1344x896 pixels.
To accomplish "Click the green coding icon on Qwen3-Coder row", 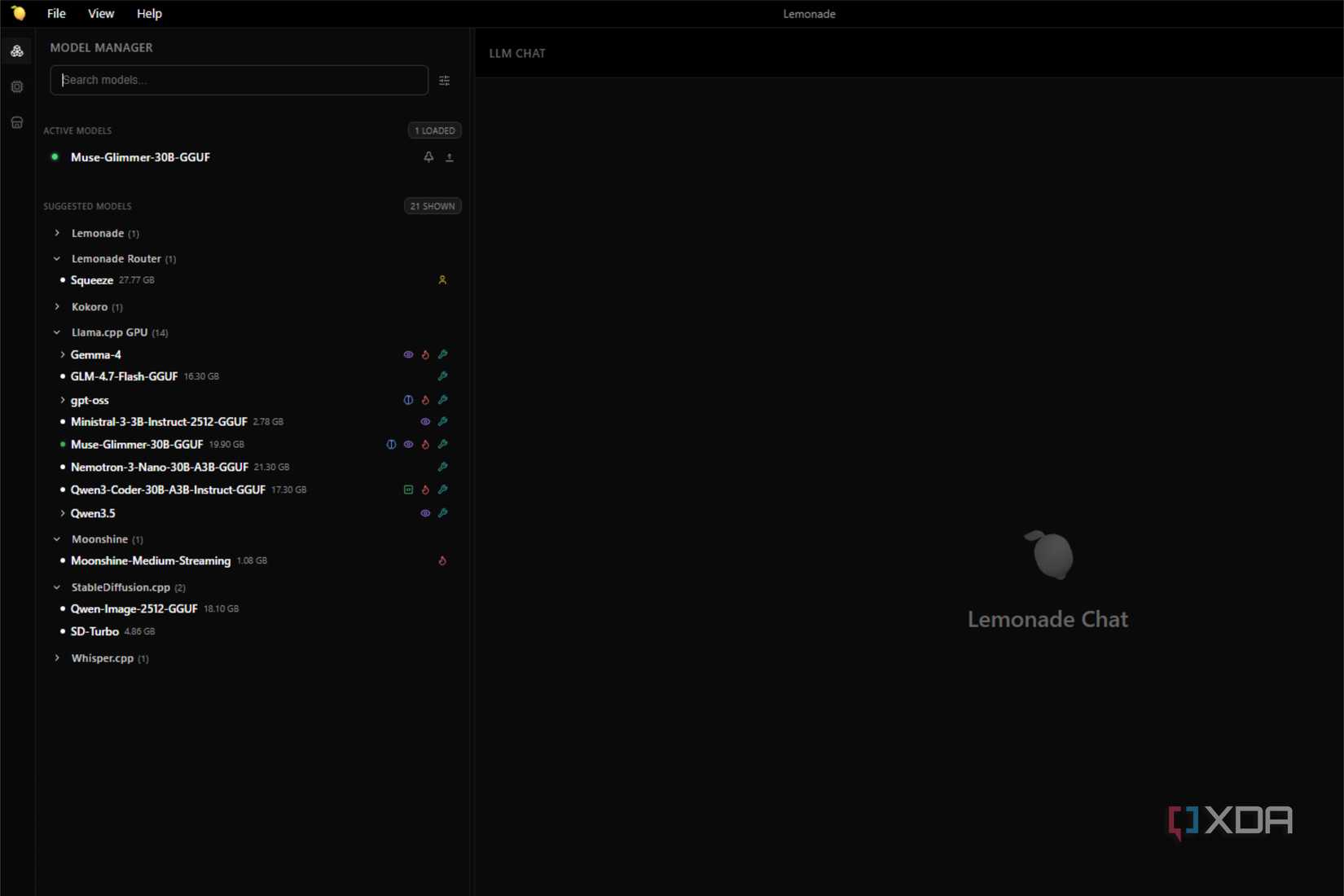I will 408,490.
